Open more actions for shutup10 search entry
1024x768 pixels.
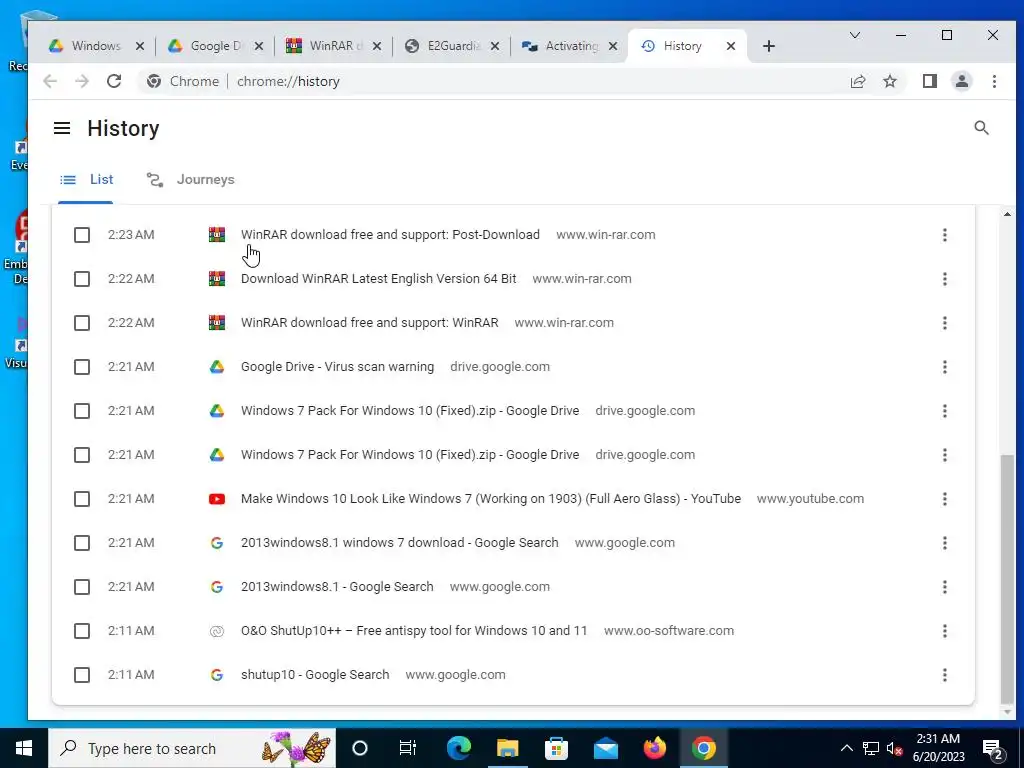[x=944, y=675]
